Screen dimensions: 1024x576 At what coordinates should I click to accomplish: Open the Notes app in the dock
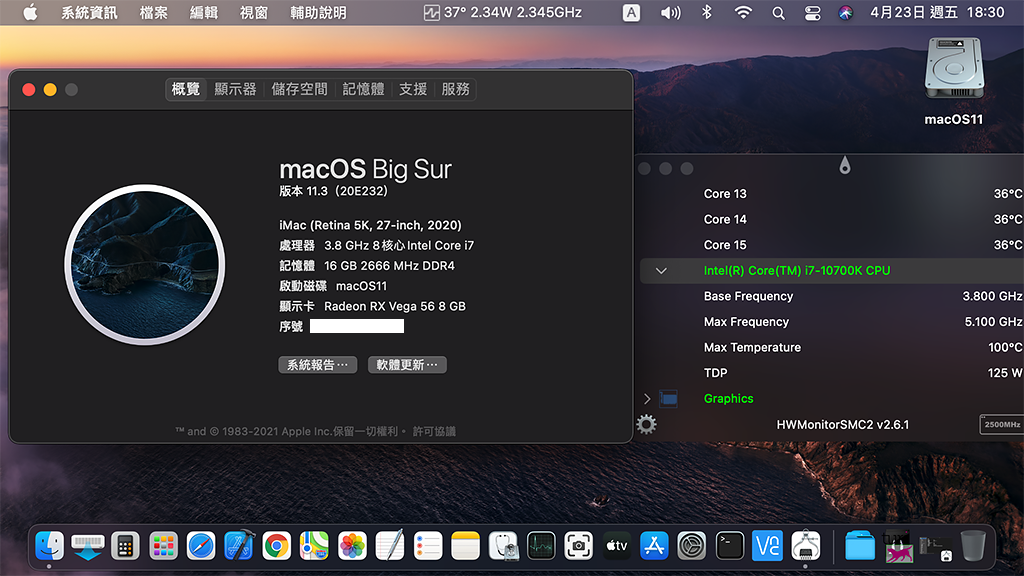point(466,545)
